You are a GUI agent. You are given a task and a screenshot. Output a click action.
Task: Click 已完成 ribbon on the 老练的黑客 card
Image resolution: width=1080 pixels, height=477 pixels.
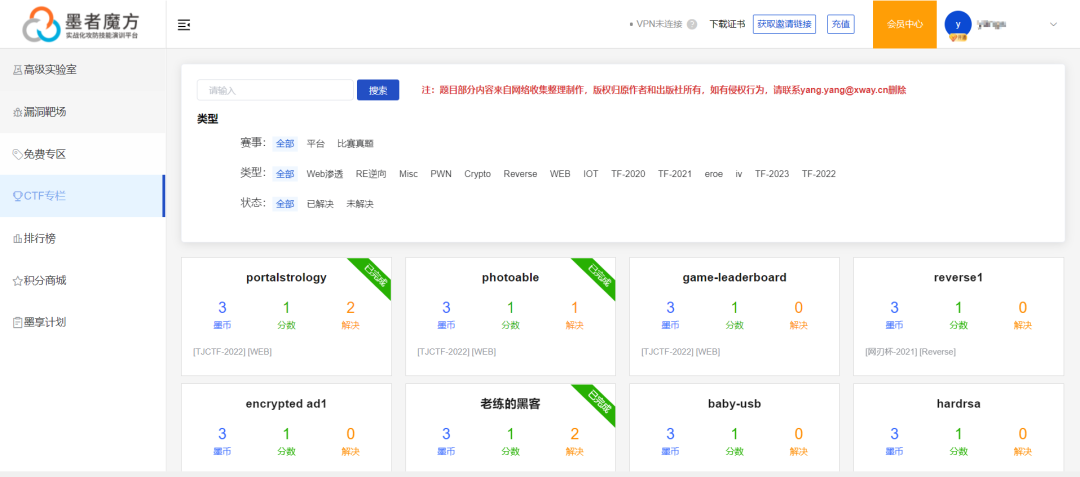[x=599, y=400]
